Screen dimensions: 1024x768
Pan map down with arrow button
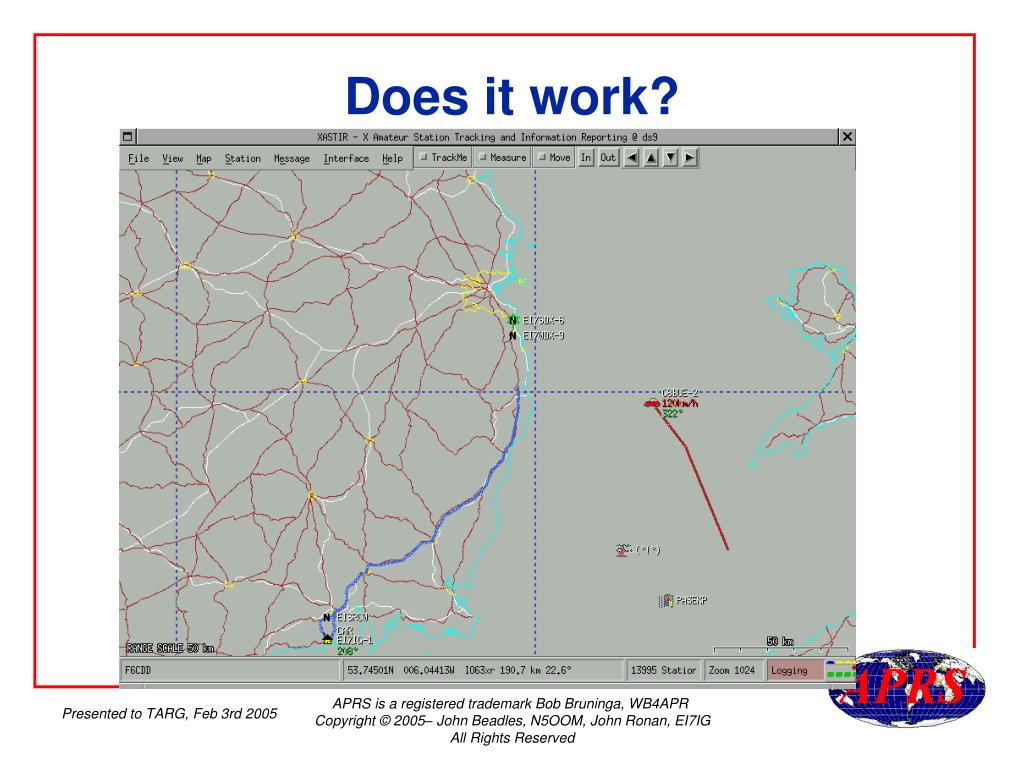click(671, 157)
